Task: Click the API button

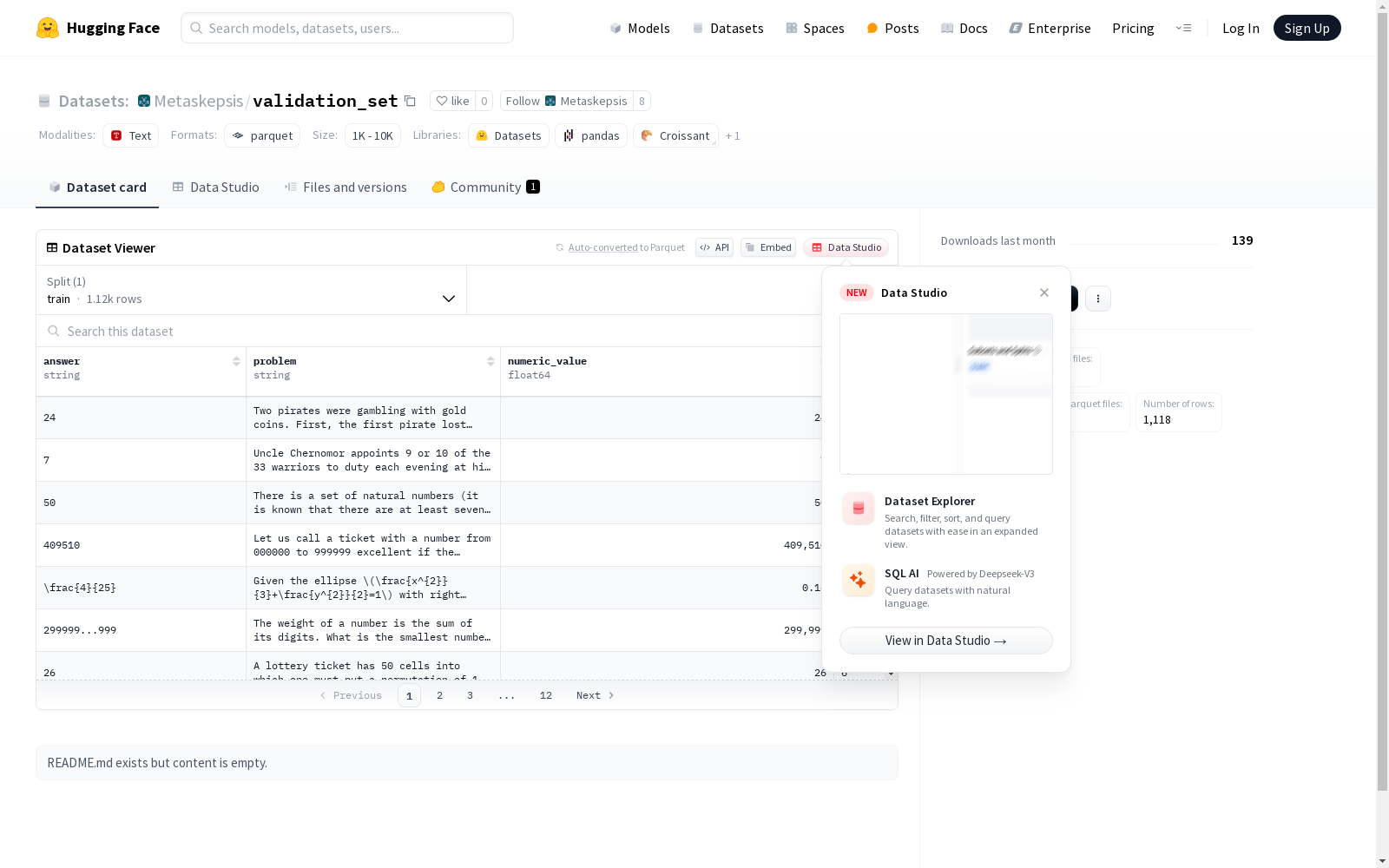Action: 714,247
